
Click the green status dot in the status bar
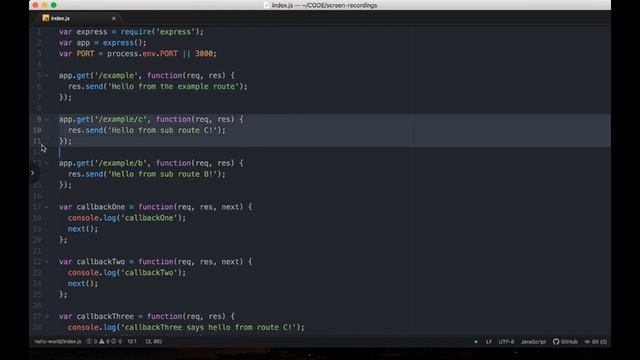(x=476, y=342)
